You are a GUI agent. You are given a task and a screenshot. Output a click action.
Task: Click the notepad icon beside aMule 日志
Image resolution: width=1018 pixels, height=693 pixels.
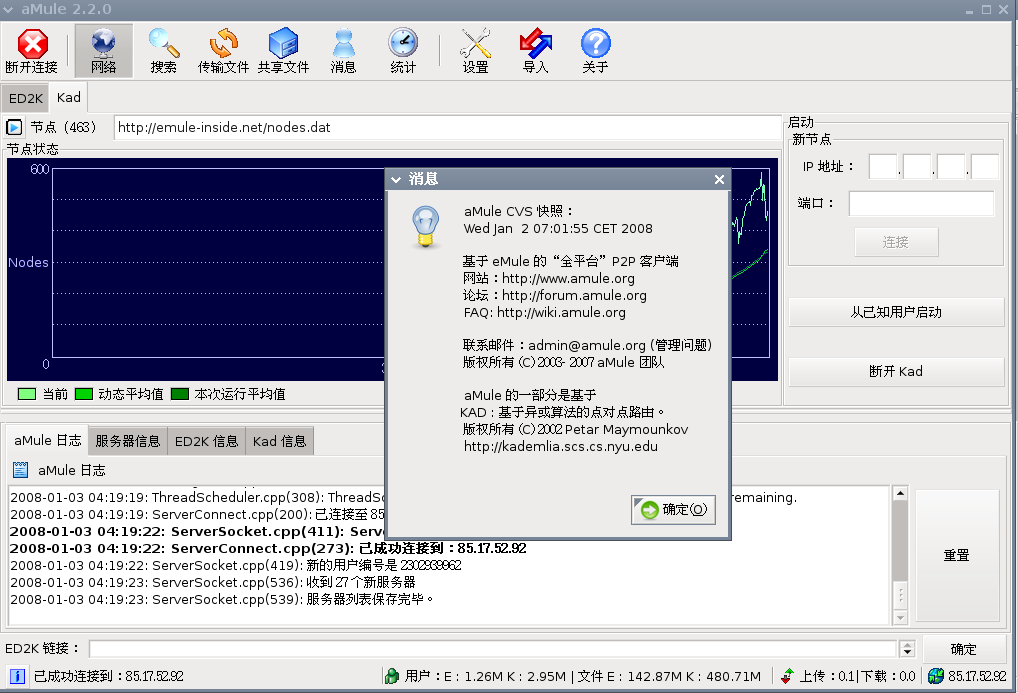point(21,470)
